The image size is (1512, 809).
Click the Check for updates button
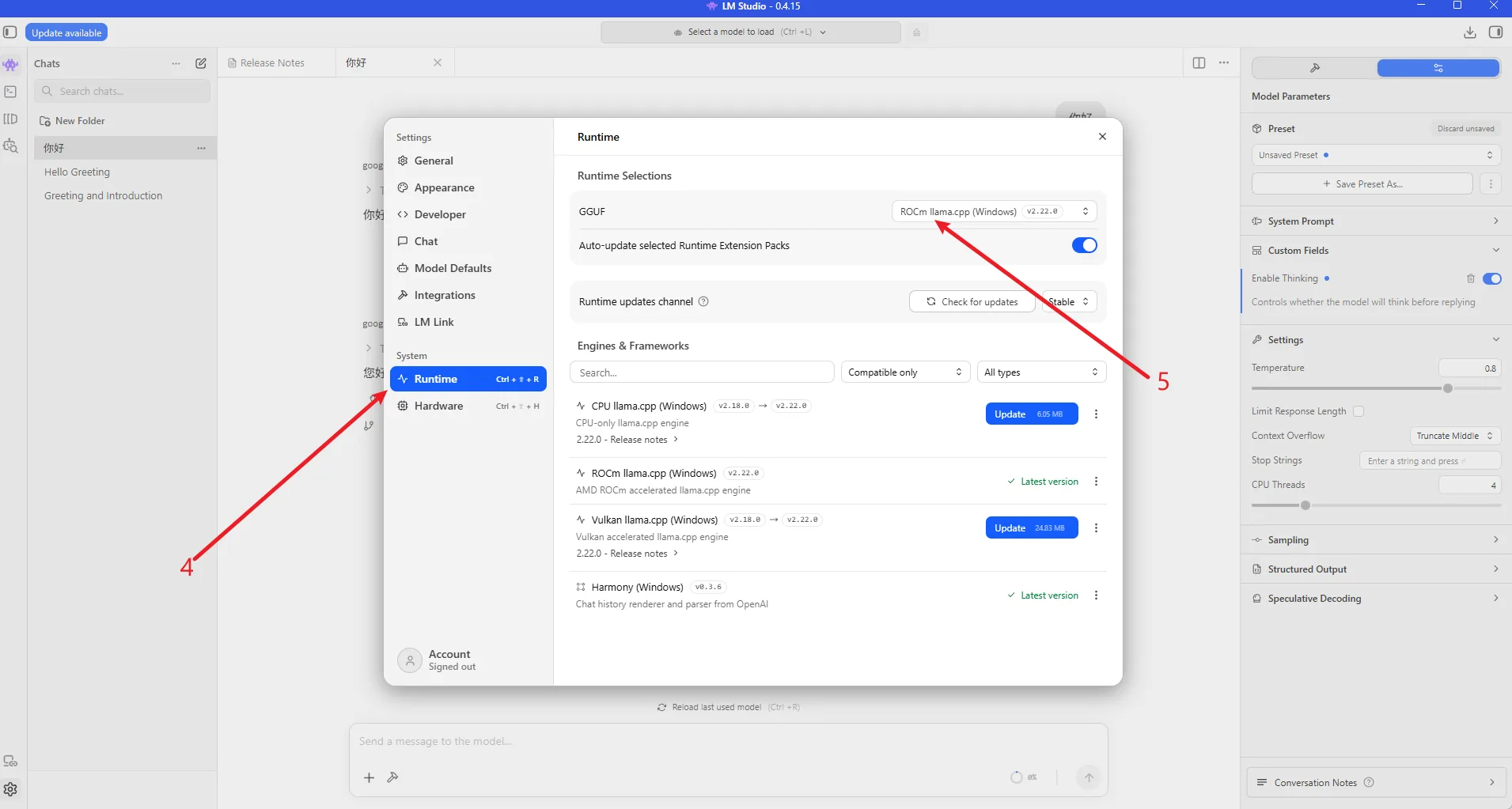point(972,301)
